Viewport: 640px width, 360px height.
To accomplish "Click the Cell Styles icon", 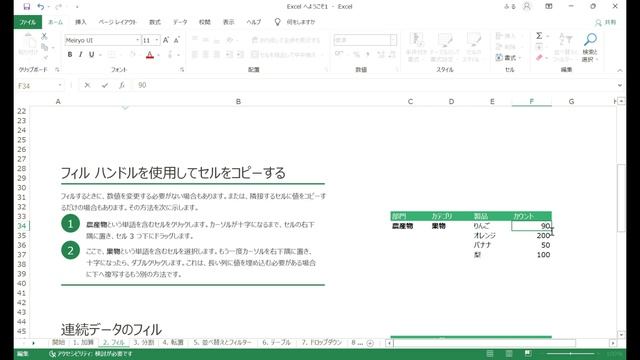I will click(473, 40).
